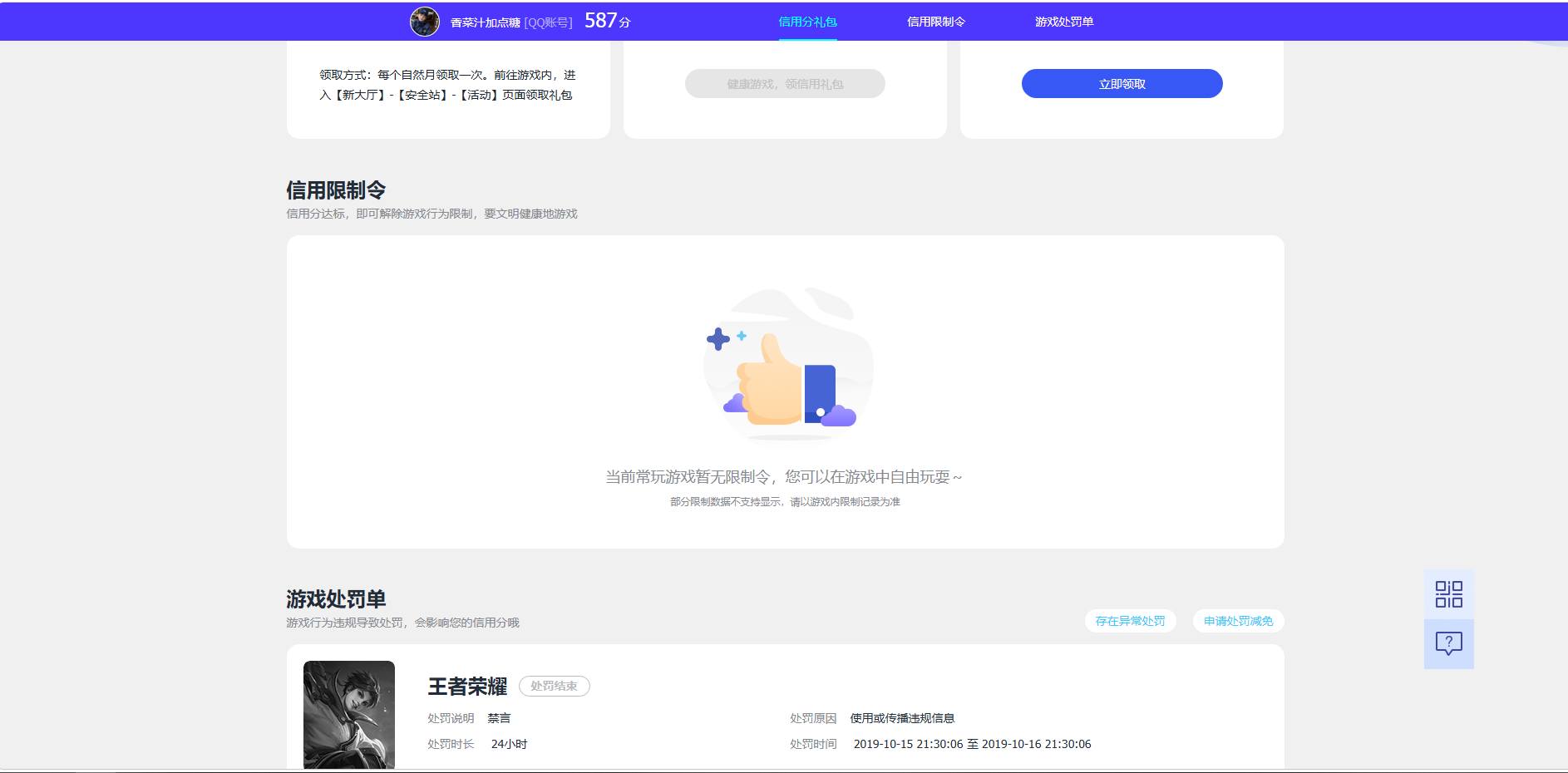Click the 王者荣耀 game thumbnail image
Image resolution: width=1568 pixels, height=773 pixels.
tap(349, 715)
